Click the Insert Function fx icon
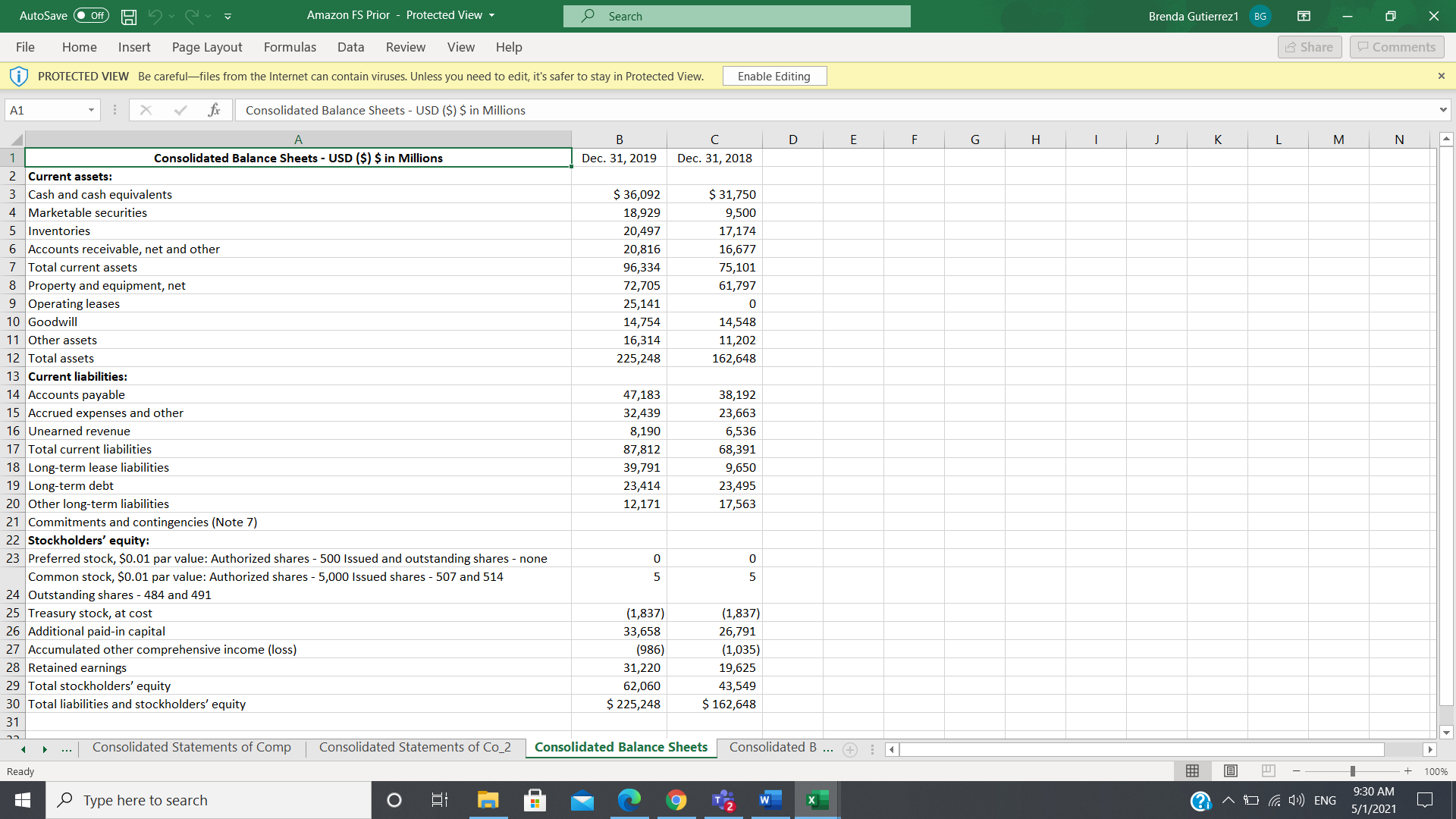Screen dimensions: 1456x819 point(215,110)
